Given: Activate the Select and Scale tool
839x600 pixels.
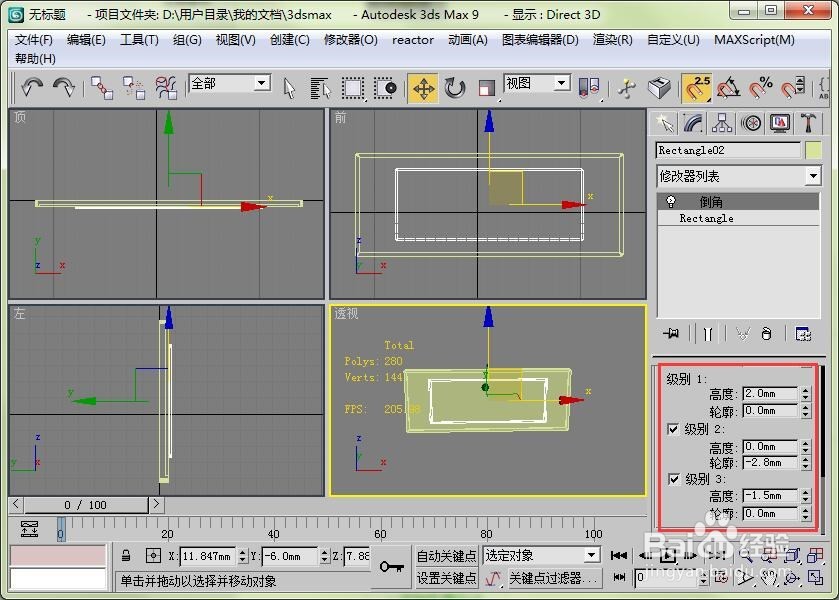Looking at the screenshot, I should point(486,88).
